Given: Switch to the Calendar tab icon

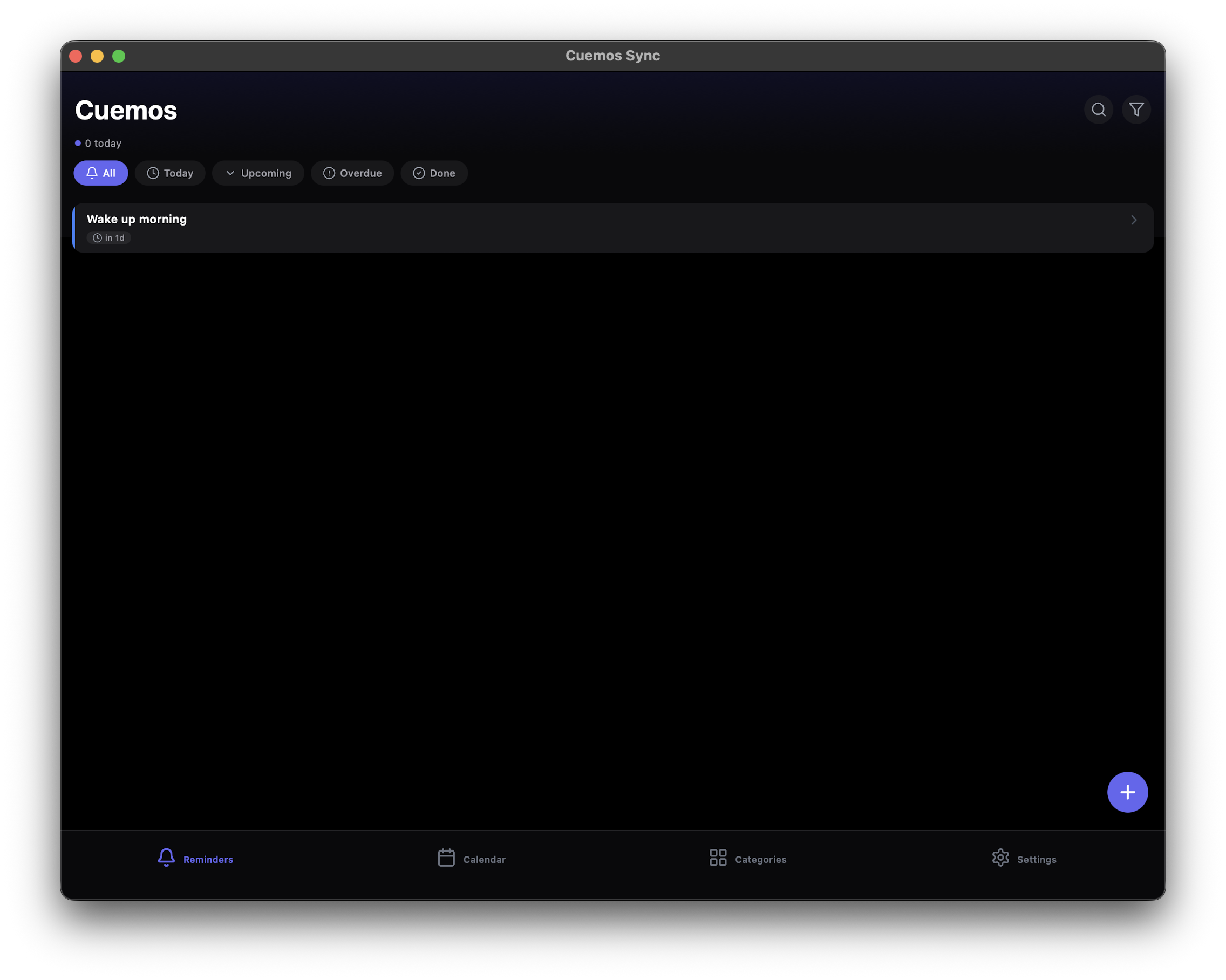Looking at the screenshot, I should click(446, 857).
